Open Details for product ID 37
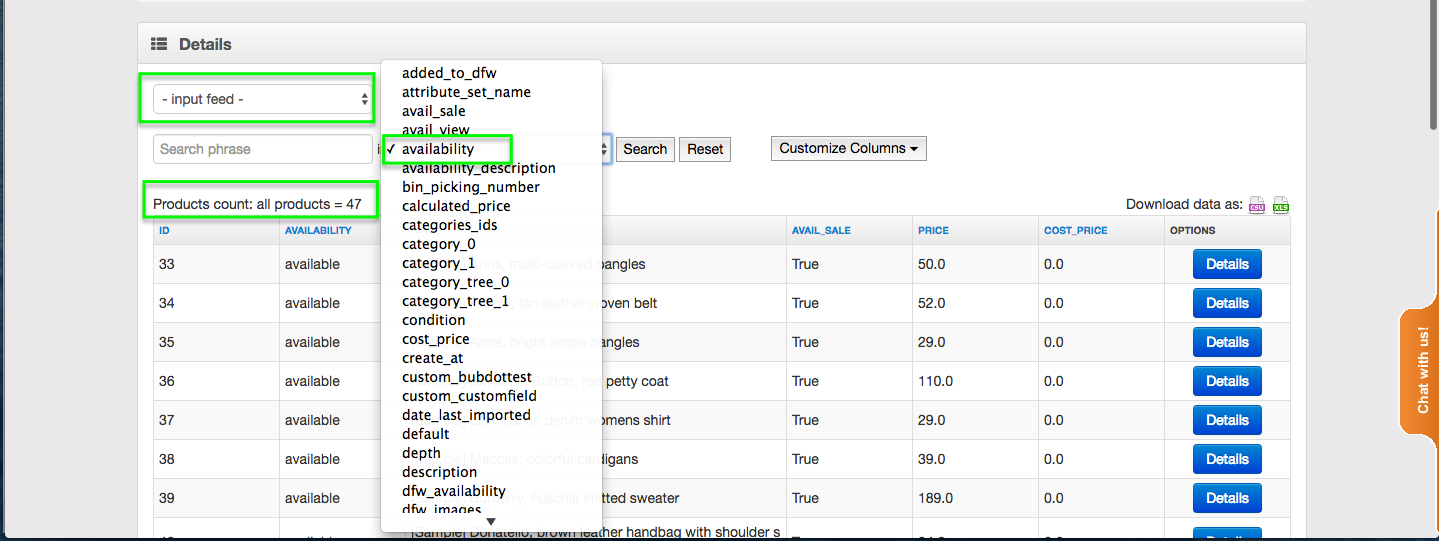This screenshot has width=1439, height=541. click(1226, 420)
